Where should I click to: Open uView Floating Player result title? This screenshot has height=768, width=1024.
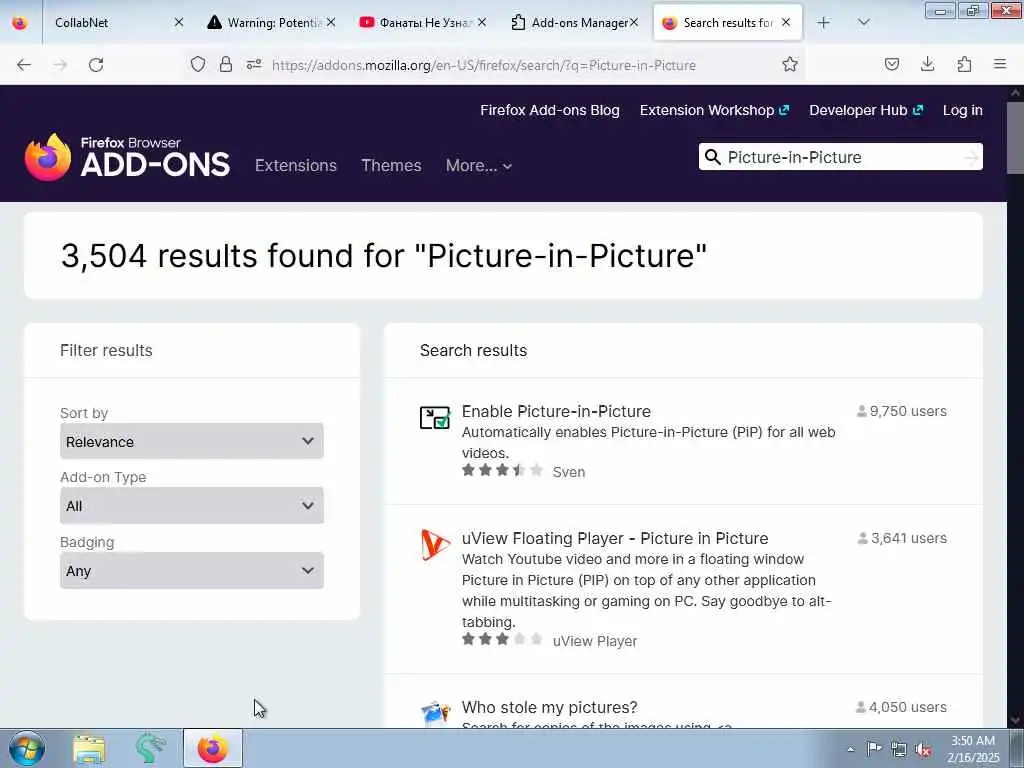click(615, 538)
